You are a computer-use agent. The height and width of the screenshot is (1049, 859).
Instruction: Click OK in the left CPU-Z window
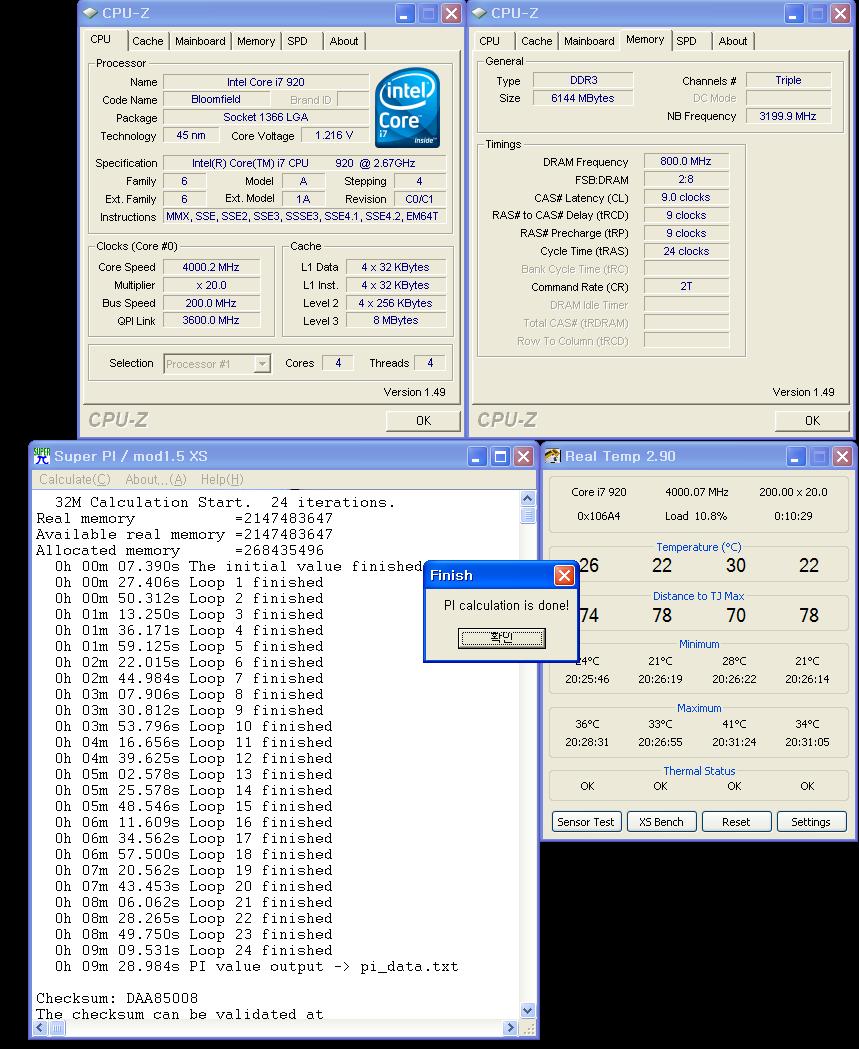pyautogui.click(x=423, y=420)
